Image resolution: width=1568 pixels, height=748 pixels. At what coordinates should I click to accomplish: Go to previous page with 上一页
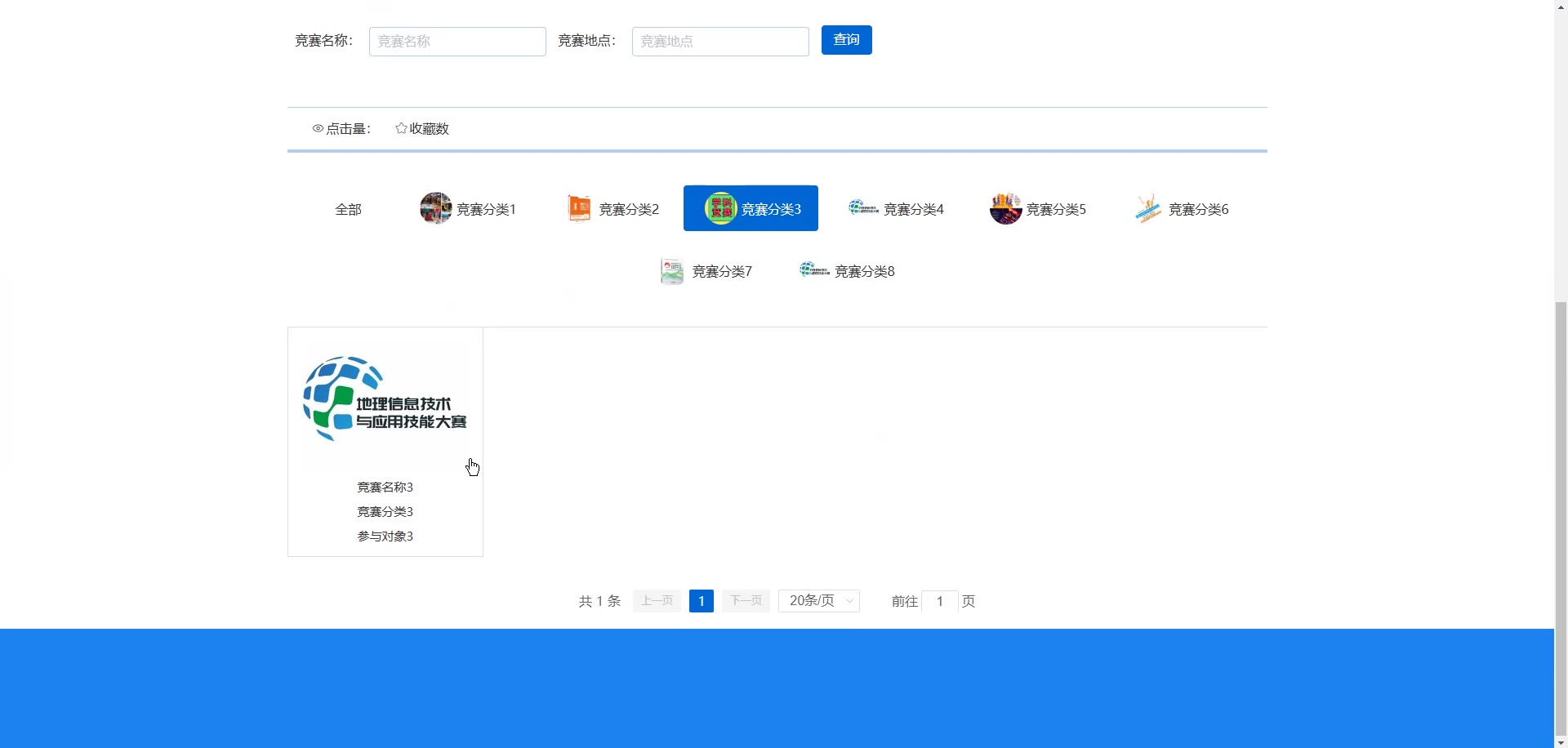657,601
